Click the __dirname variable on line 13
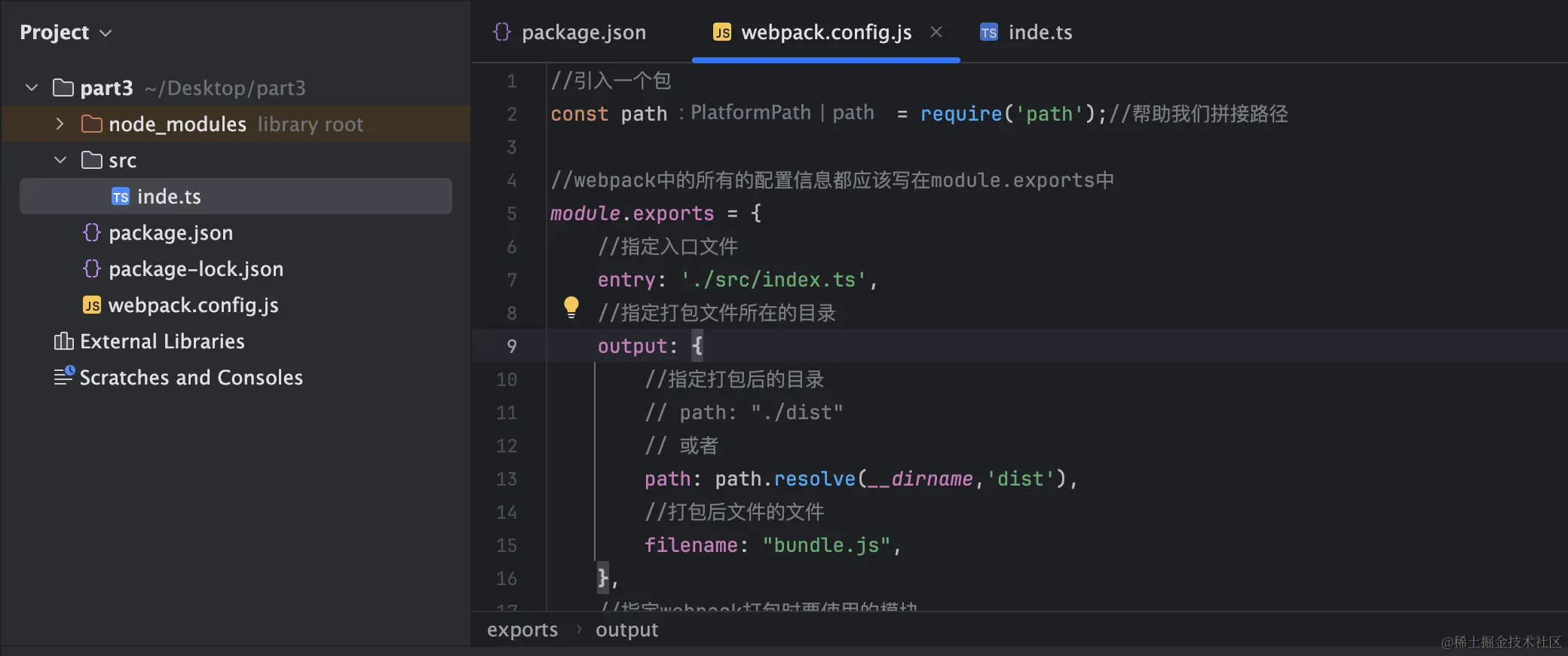Viewport: 1568px width, 656px height. [x=920, y=479]
